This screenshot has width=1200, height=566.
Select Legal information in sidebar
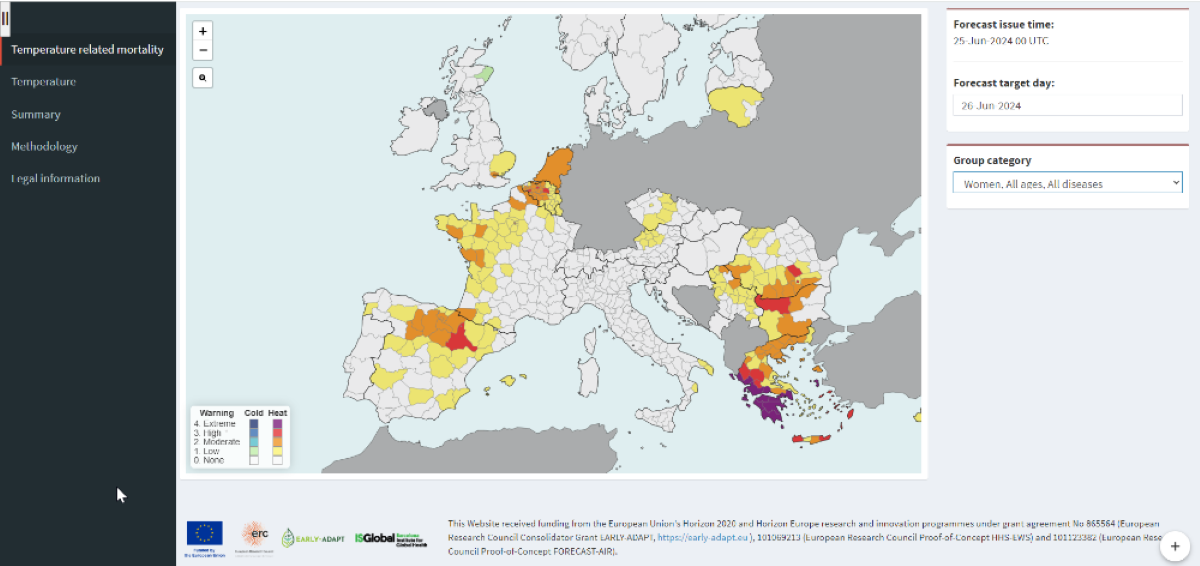point(55,178)
